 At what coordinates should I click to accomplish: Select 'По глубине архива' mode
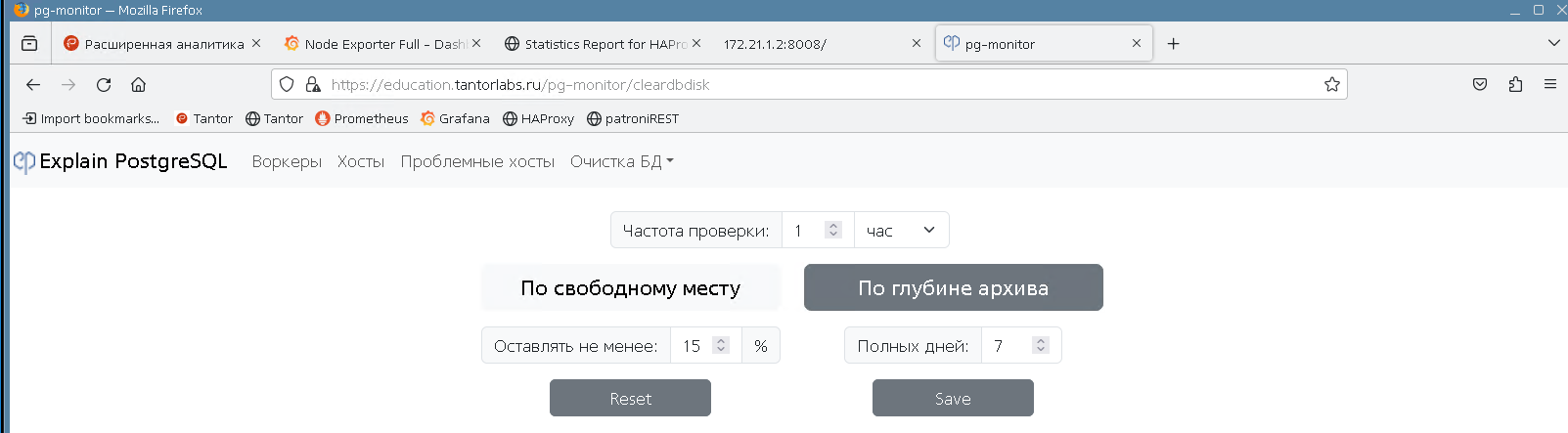click(953, 288)
